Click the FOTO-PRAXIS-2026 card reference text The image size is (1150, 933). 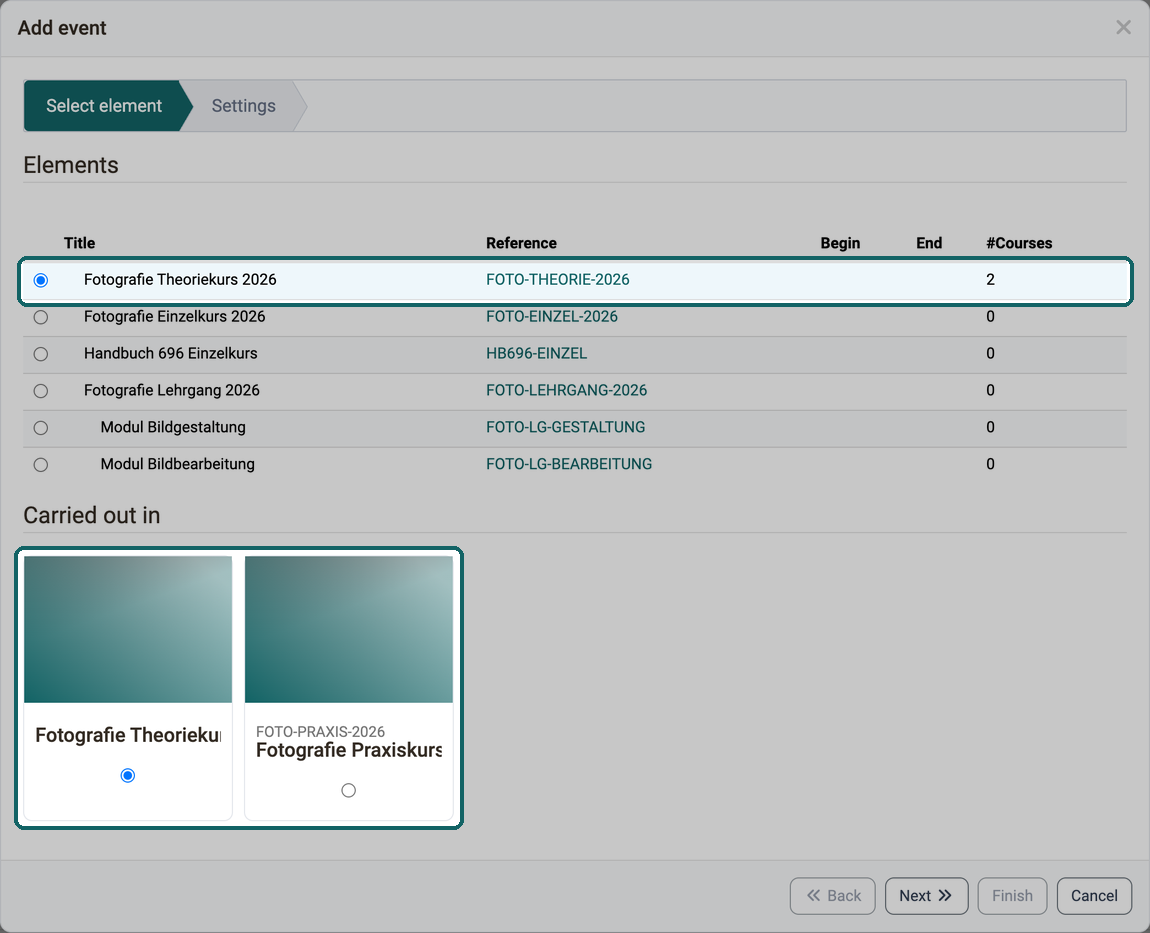click(320, 731)
